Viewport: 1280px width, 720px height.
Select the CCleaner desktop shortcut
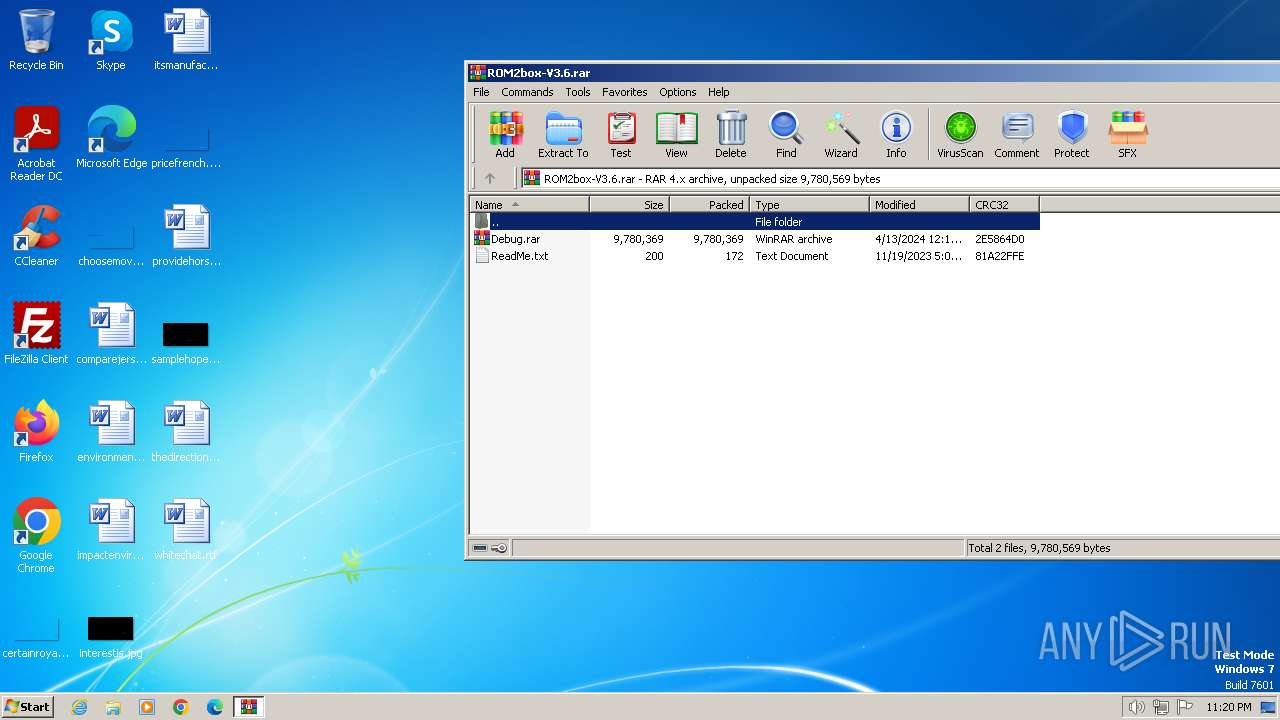36,236
